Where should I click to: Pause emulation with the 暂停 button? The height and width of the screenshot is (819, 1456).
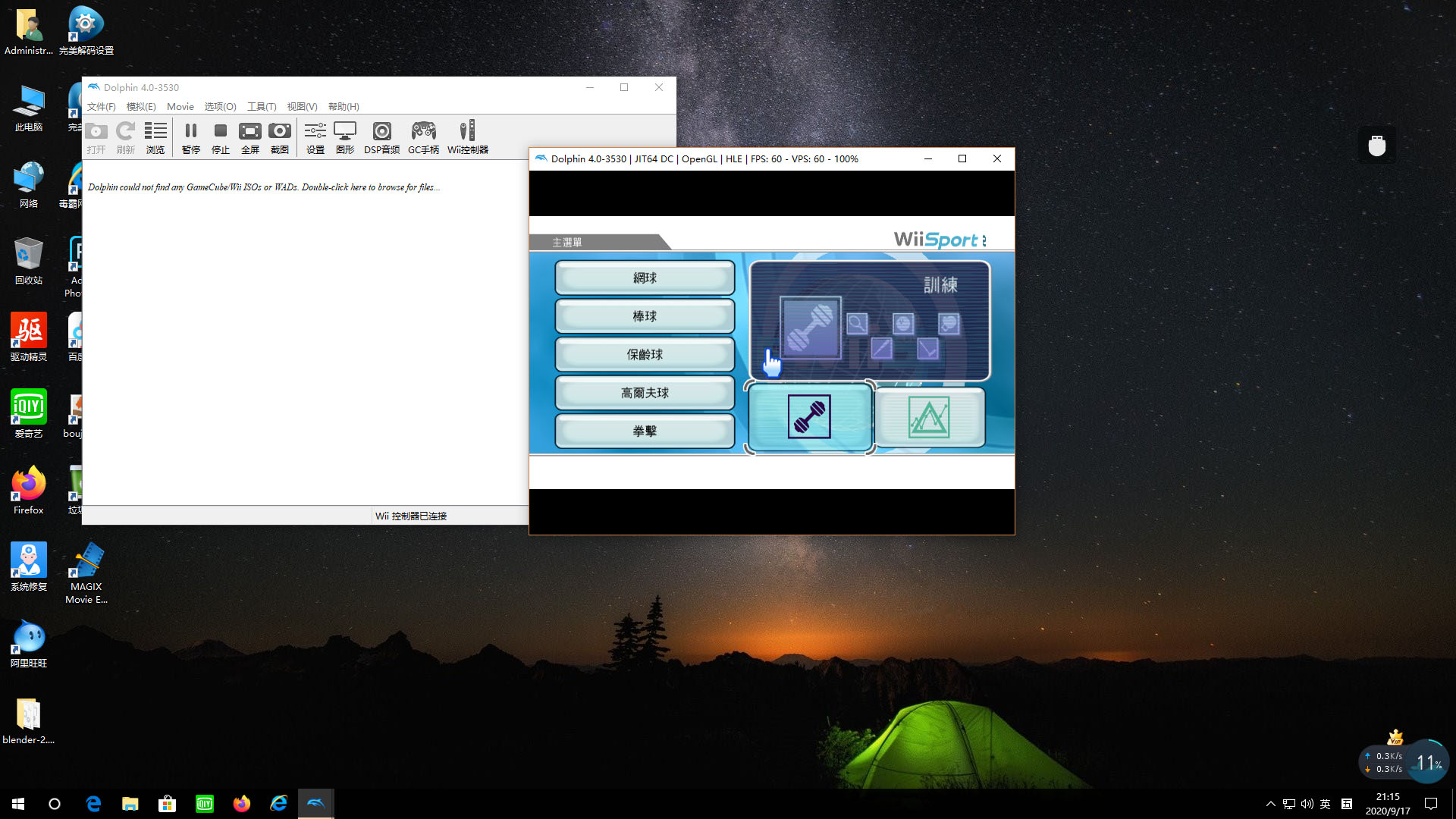tap(191, 138)
